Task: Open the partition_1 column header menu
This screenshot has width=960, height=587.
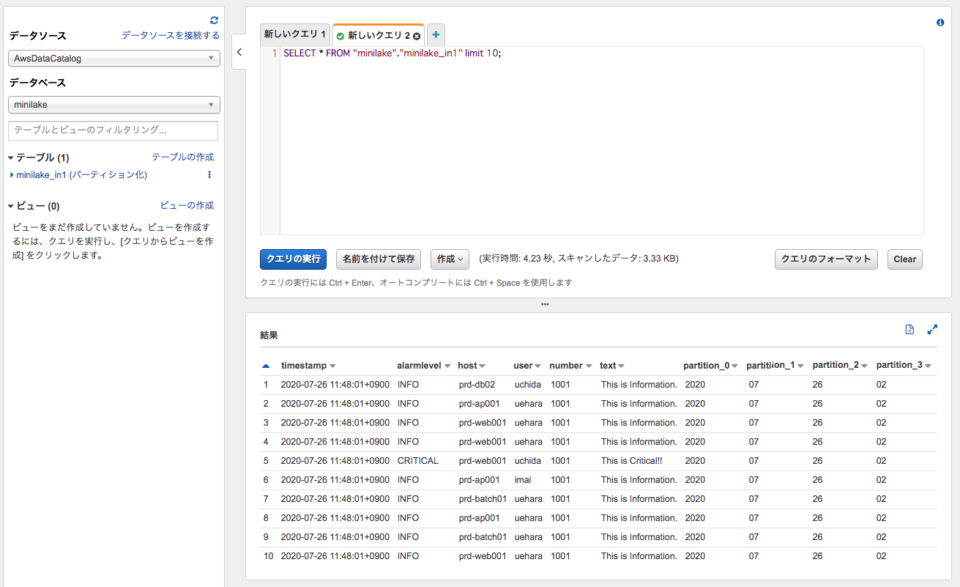Action: (801, 366)
